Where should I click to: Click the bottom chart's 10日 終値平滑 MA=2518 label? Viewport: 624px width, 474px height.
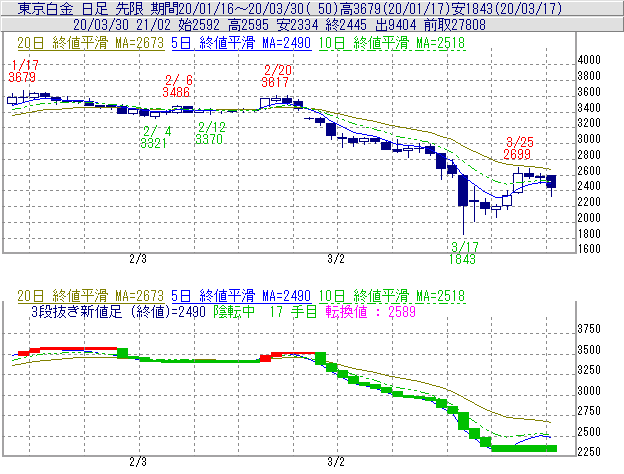coord(392,296)
